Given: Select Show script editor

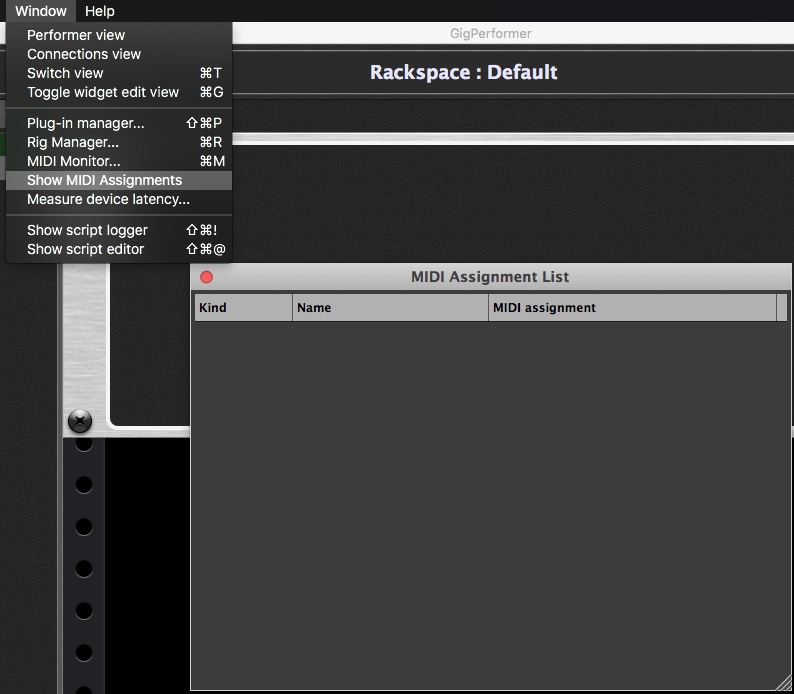Looking at the screenshot, I should [119, 249].
